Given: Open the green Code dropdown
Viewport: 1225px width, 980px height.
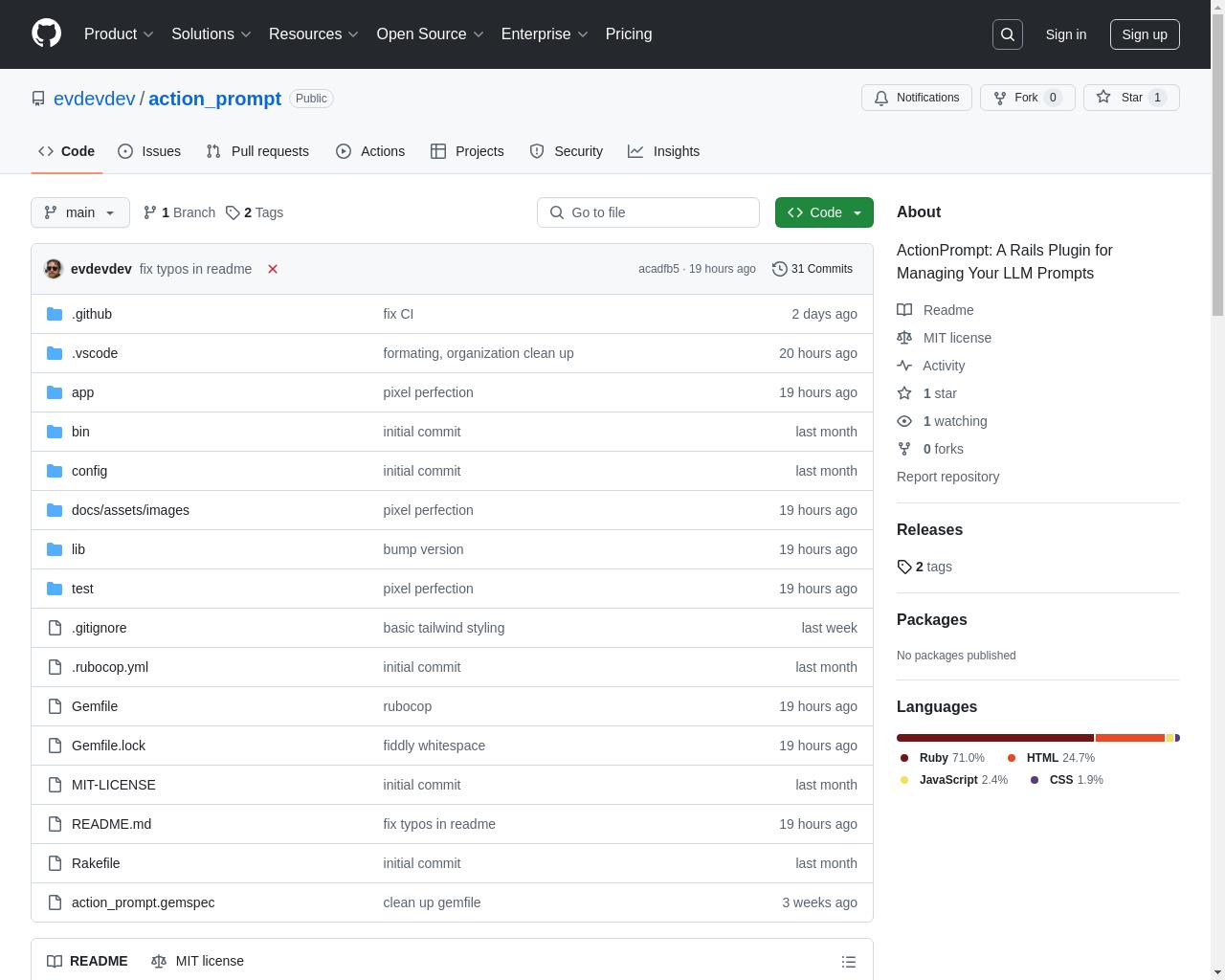Looking at the screenshot, I should point(824,212).
